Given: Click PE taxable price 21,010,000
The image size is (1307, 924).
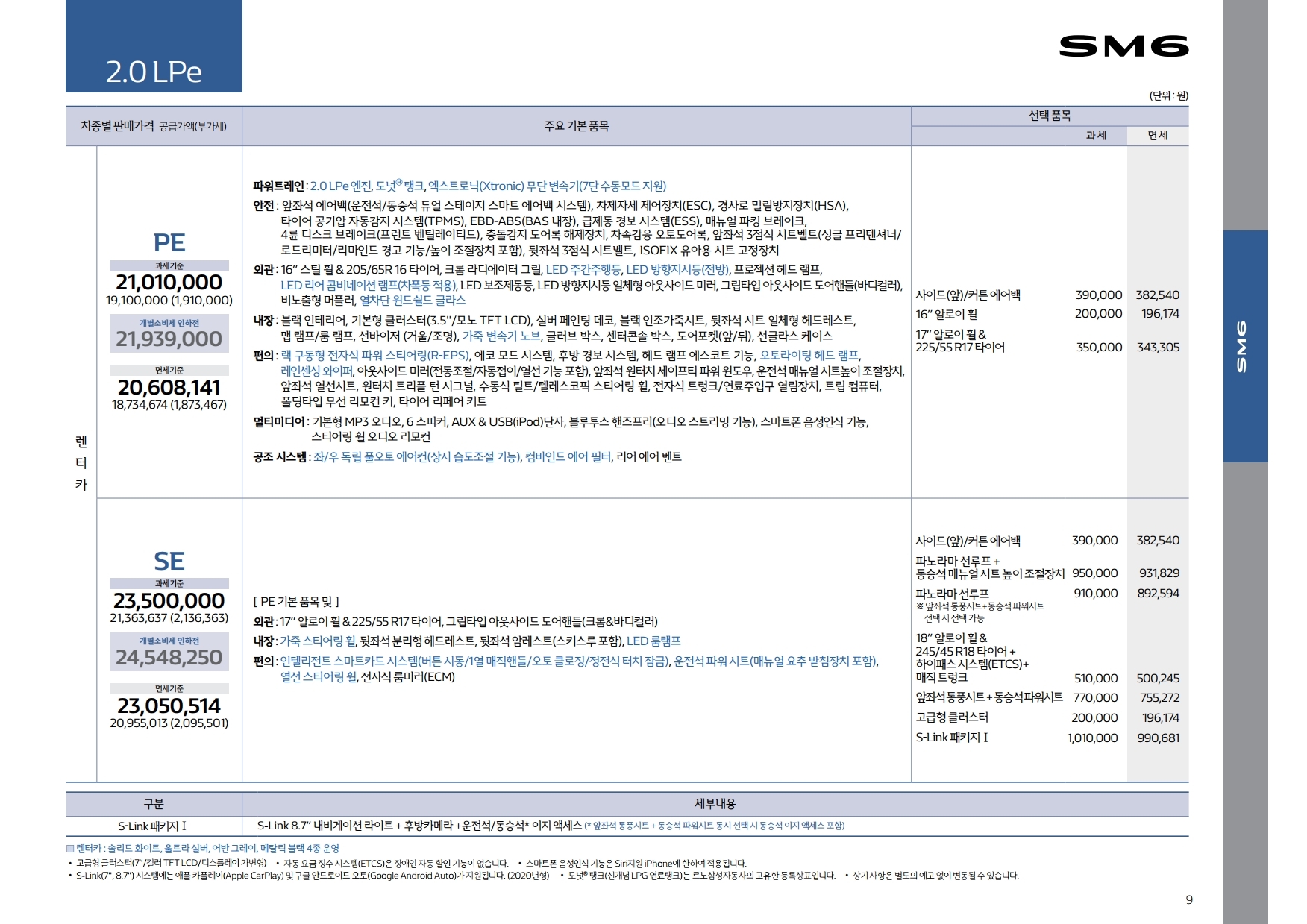Looking at the screenshot, I should point(169,282).
